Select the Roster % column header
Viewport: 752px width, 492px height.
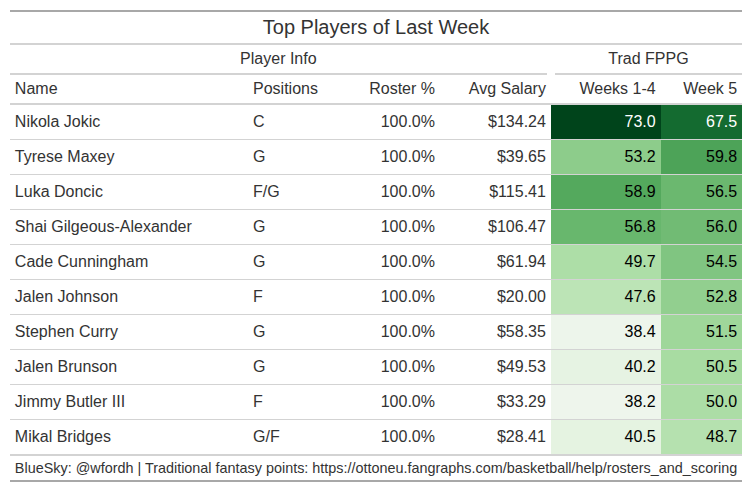pyautogui.click(x=402, y=89)
